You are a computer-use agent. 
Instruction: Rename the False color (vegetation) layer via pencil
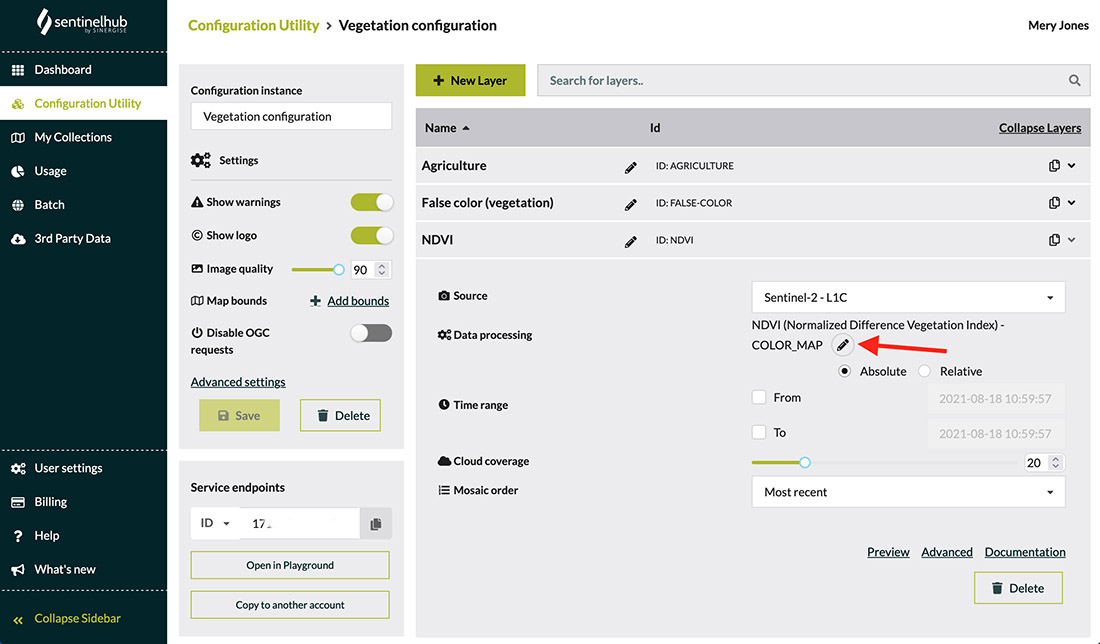631,204
